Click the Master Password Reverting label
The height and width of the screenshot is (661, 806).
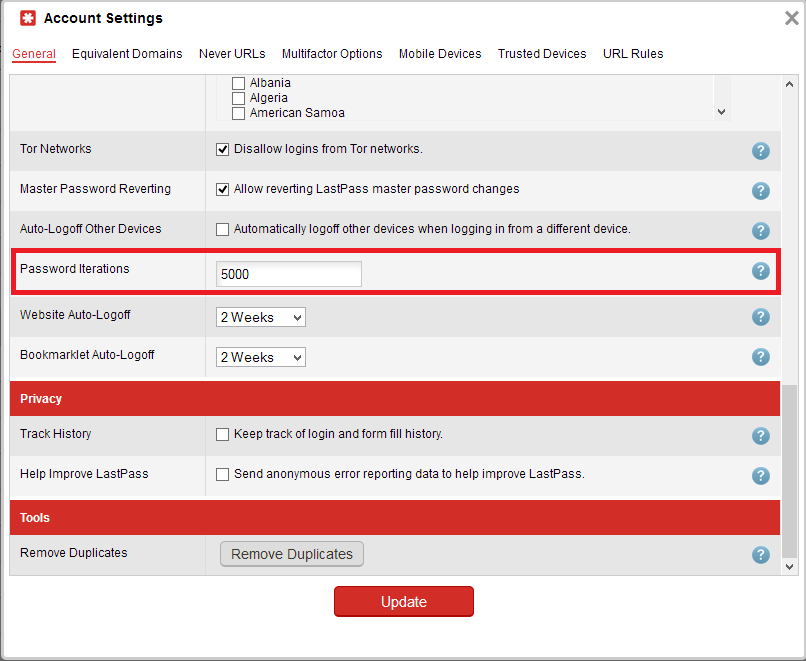coord(95,189)
